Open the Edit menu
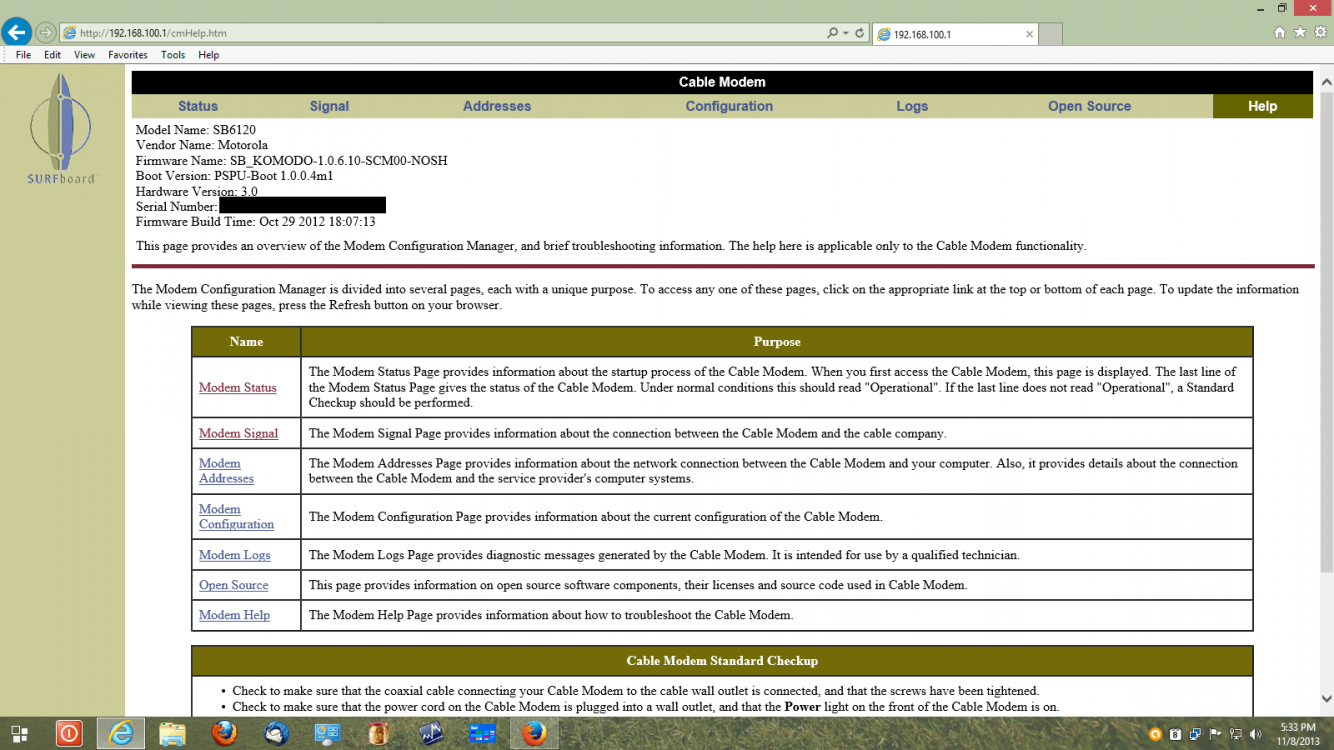Image resolution: width=1334 pixels, height=750 pixels. point(52,55)
